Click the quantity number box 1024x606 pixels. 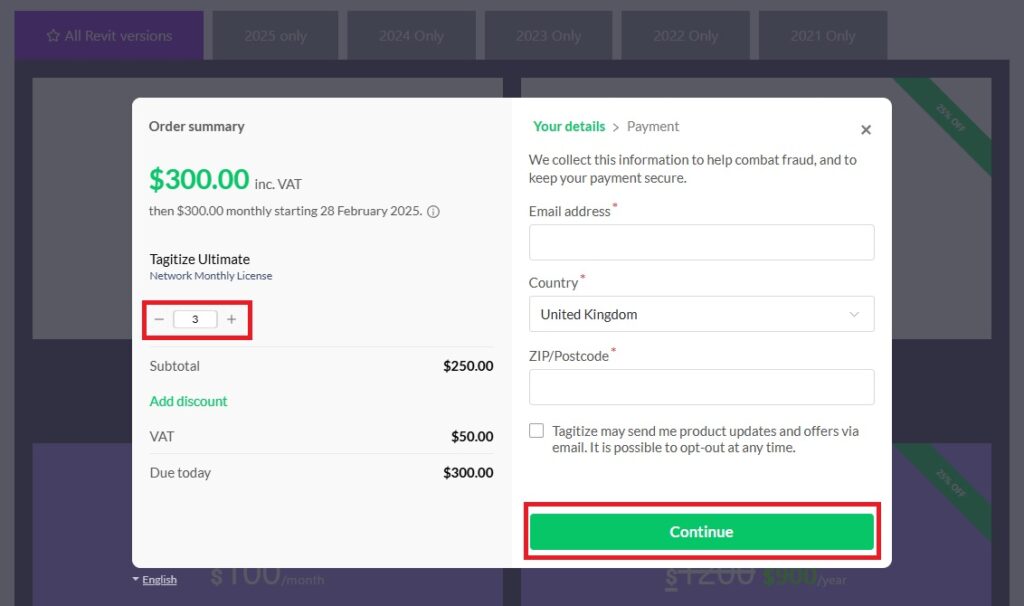(195, 320)
